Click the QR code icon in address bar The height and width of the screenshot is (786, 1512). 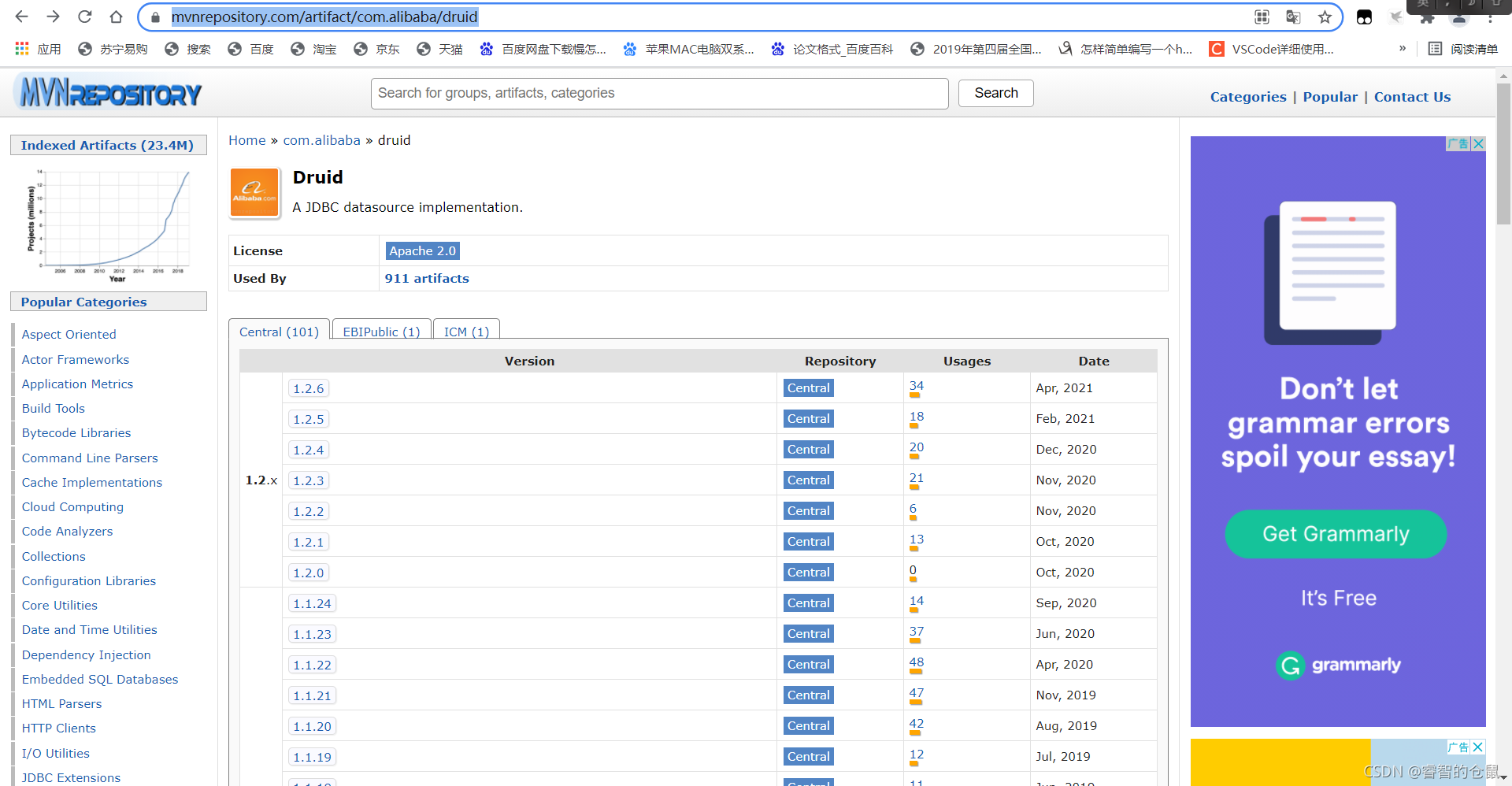tap(1262, 17)
